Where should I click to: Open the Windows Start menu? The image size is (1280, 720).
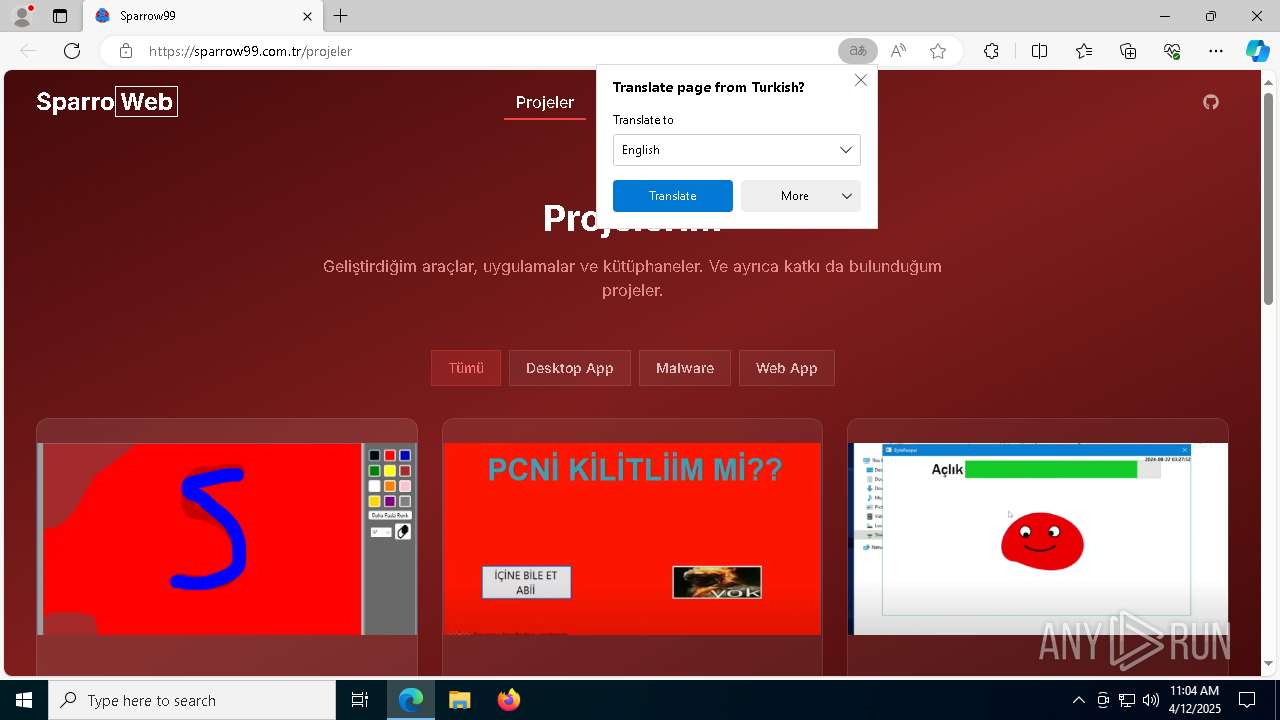[24, 700]
